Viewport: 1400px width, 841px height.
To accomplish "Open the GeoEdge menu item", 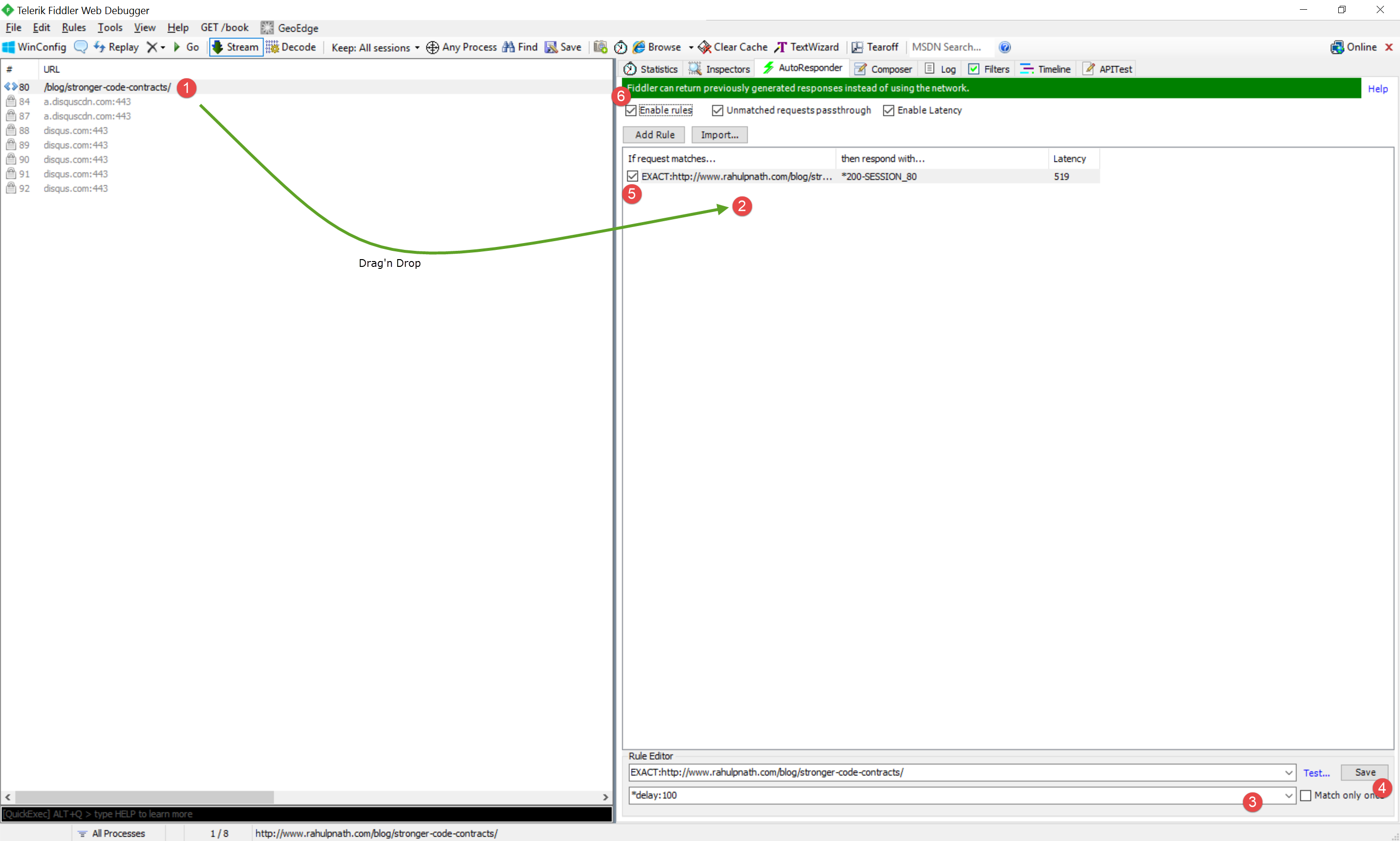I will tap(290, 28).
